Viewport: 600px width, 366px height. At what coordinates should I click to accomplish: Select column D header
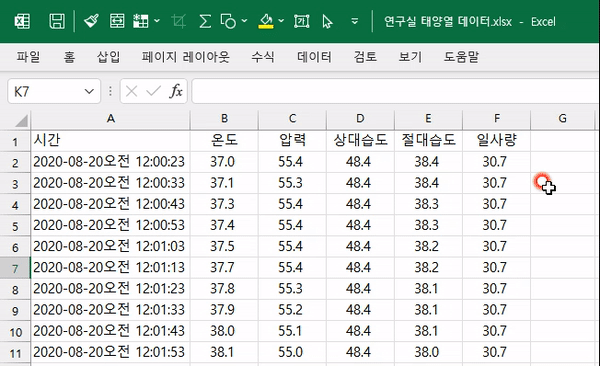(x=360, y=119)
